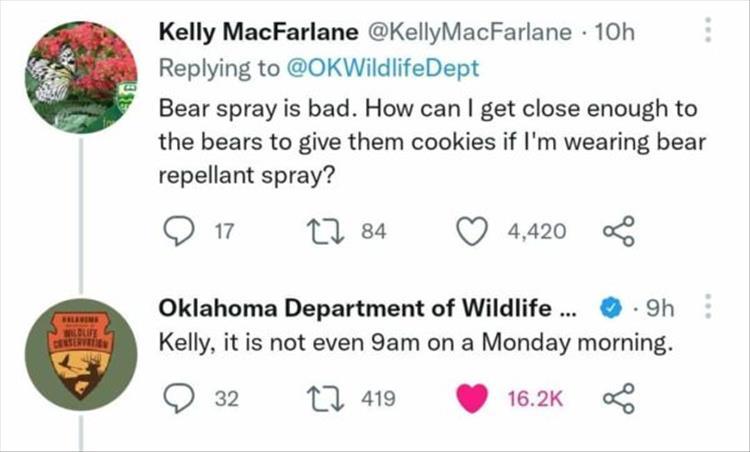Open more options for Kelly's tweet
This screenshot has width=750, height=452.
click(710, 32)
